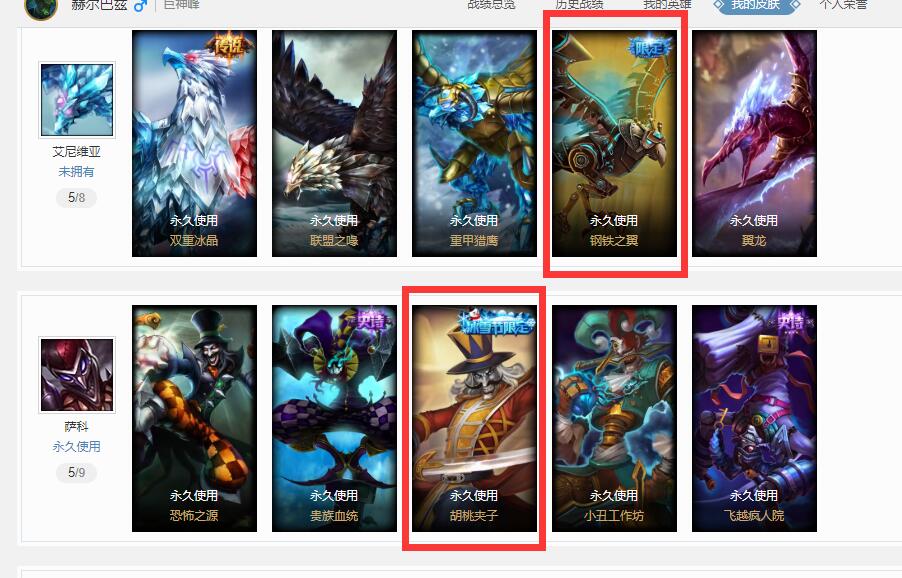Click the blue male gender symbol icon
This screenshot has height=578, width=902.
(140, 6)
